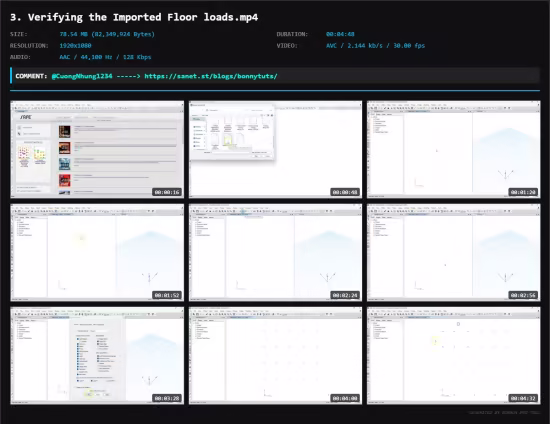The height and width of the screenshot is (424, 550).
Task: Click the AVC video codec info
Action: [x=375, y=46]
